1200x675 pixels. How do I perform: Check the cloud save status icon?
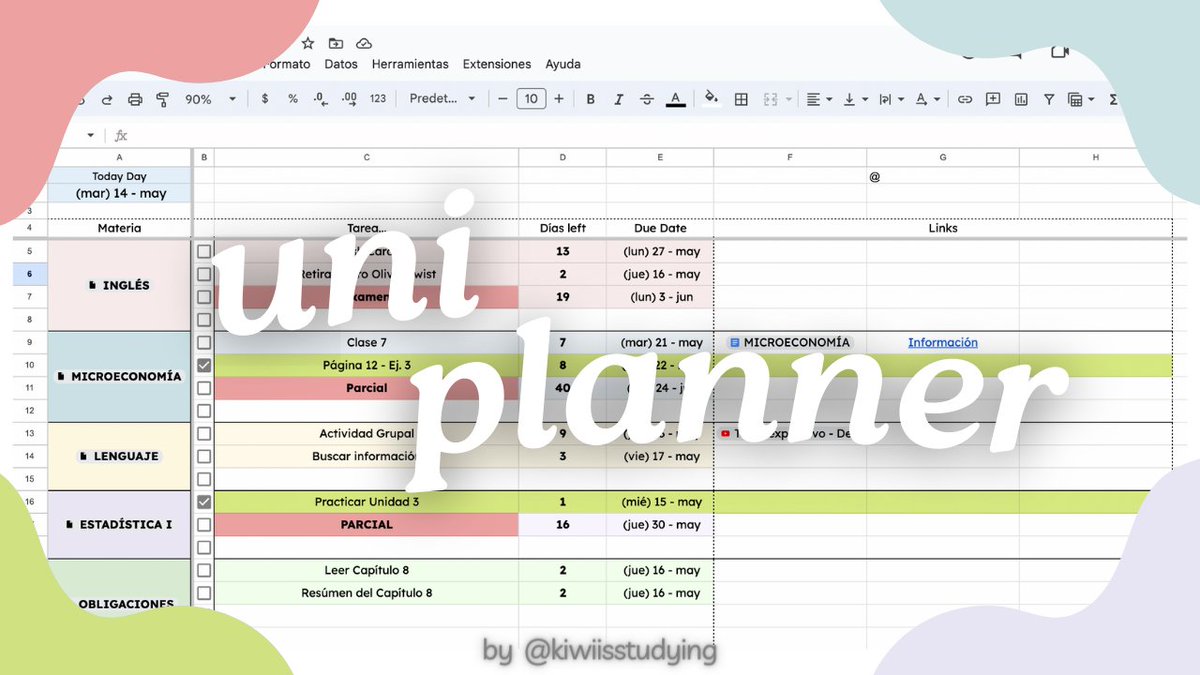364,43
